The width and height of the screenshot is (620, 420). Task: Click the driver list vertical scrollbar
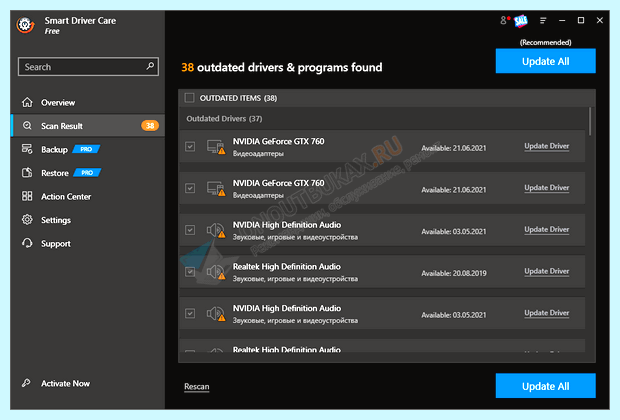click(590, 121)
